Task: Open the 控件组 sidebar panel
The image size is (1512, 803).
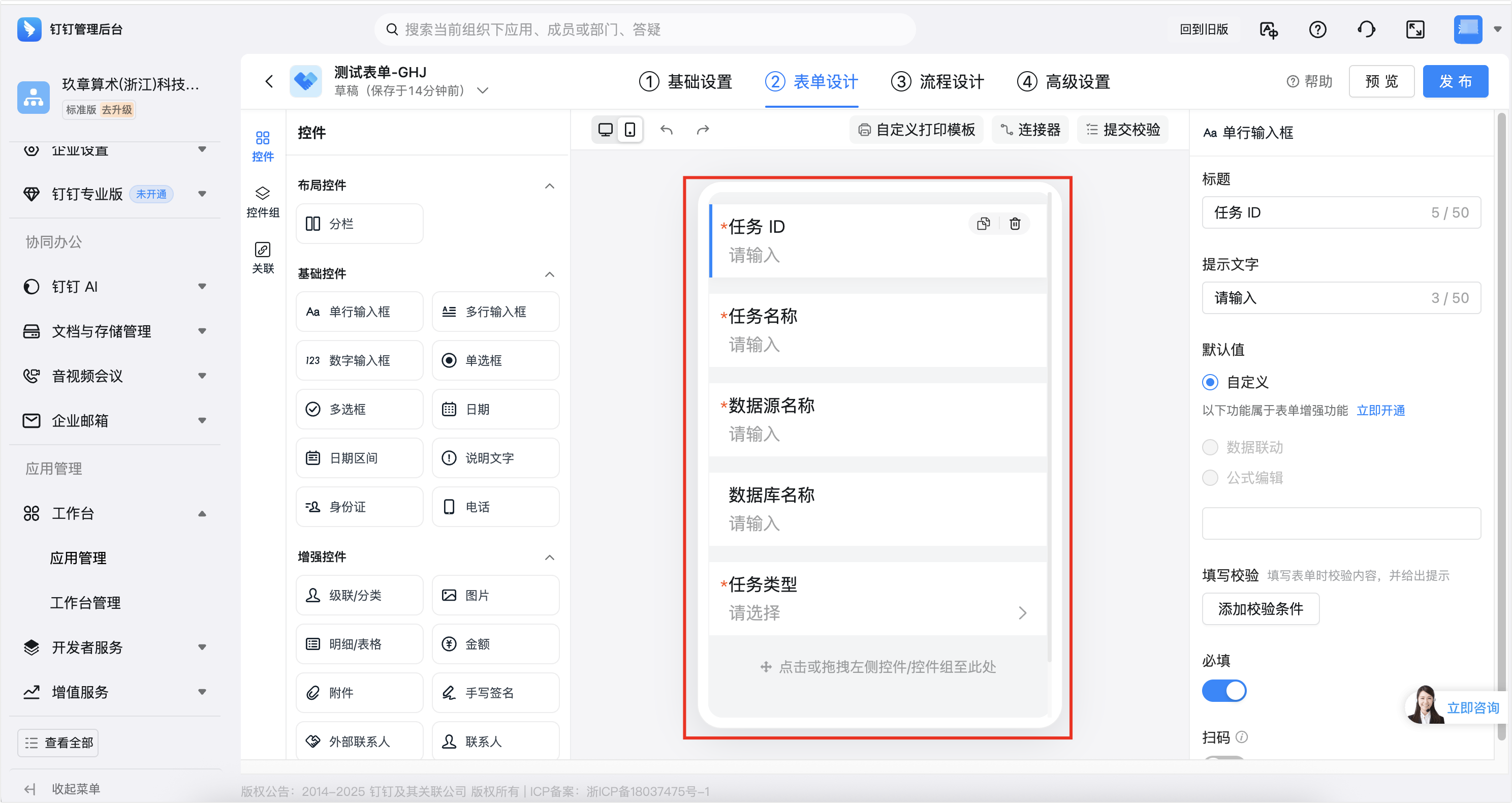Action: tap(262, 201)
